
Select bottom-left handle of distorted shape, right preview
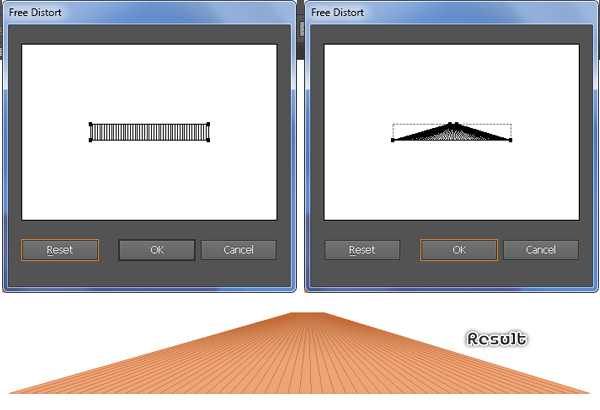click(x=393, y=140)
